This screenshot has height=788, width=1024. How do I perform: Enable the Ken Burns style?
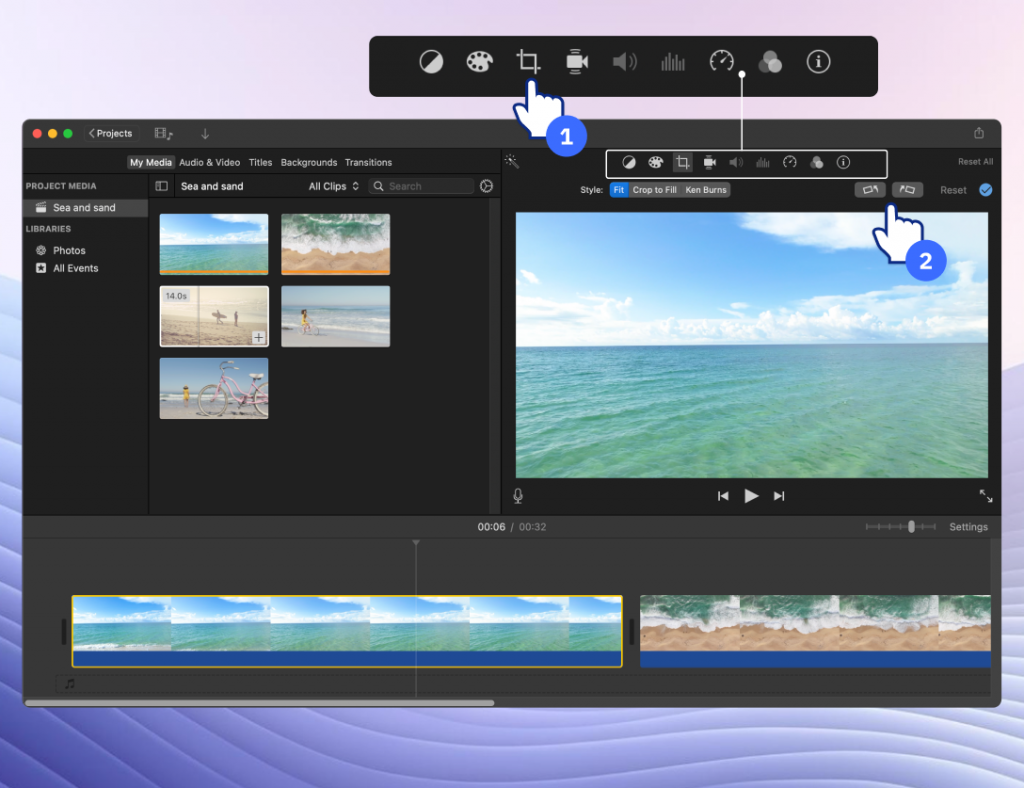pyautogui.click(x=706, y=190)
